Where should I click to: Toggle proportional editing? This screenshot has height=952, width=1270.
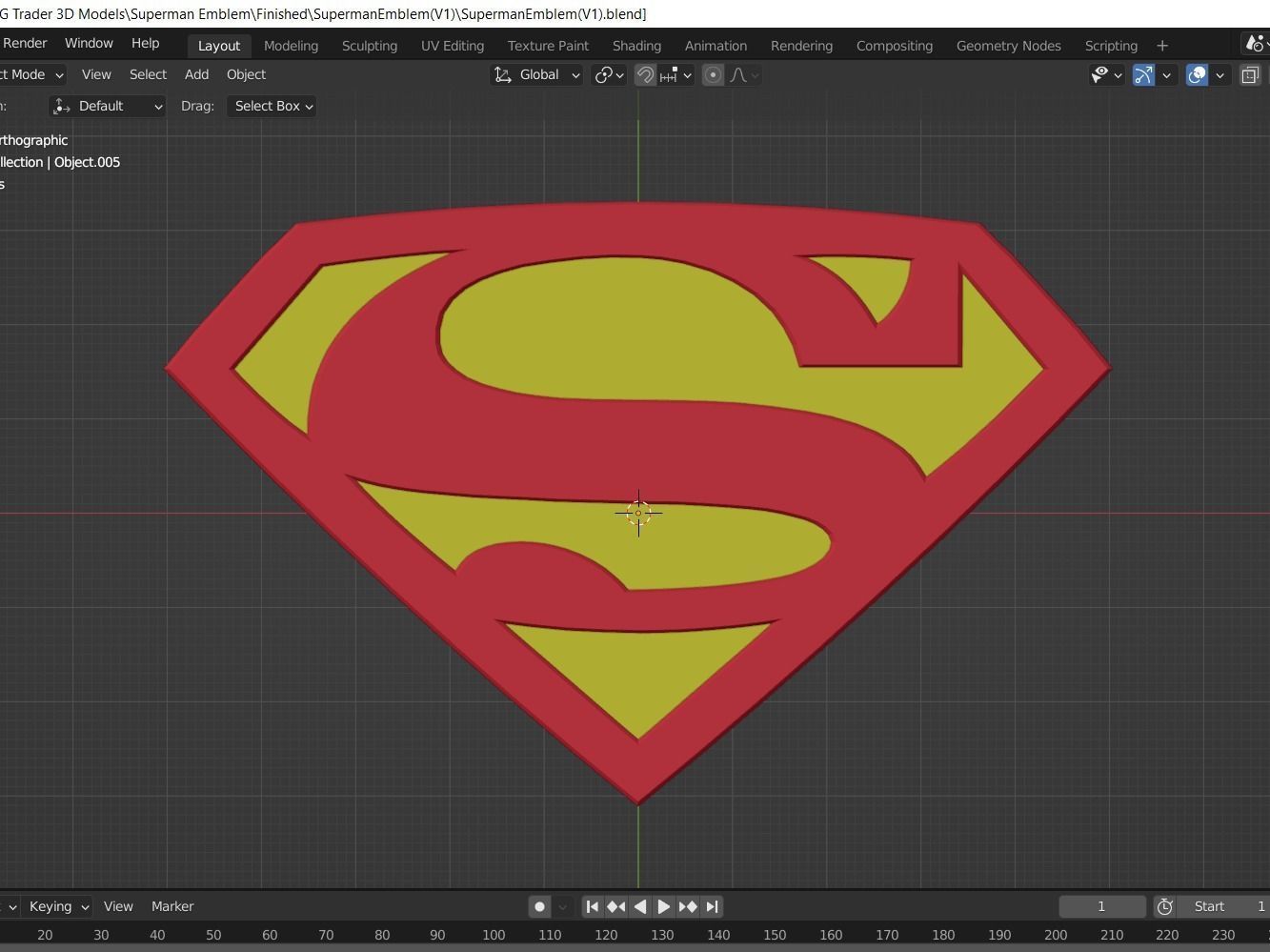(x=713, y=74)
